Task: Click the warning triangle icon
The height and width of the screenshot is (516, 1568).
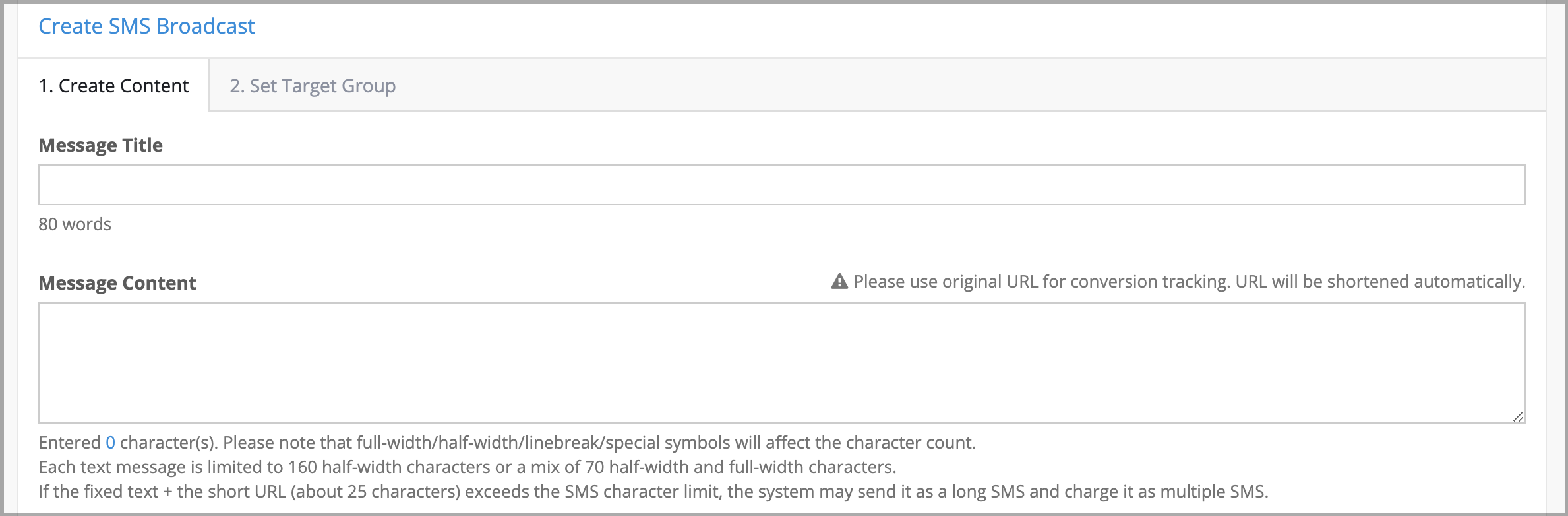Action: pos(839,282)
